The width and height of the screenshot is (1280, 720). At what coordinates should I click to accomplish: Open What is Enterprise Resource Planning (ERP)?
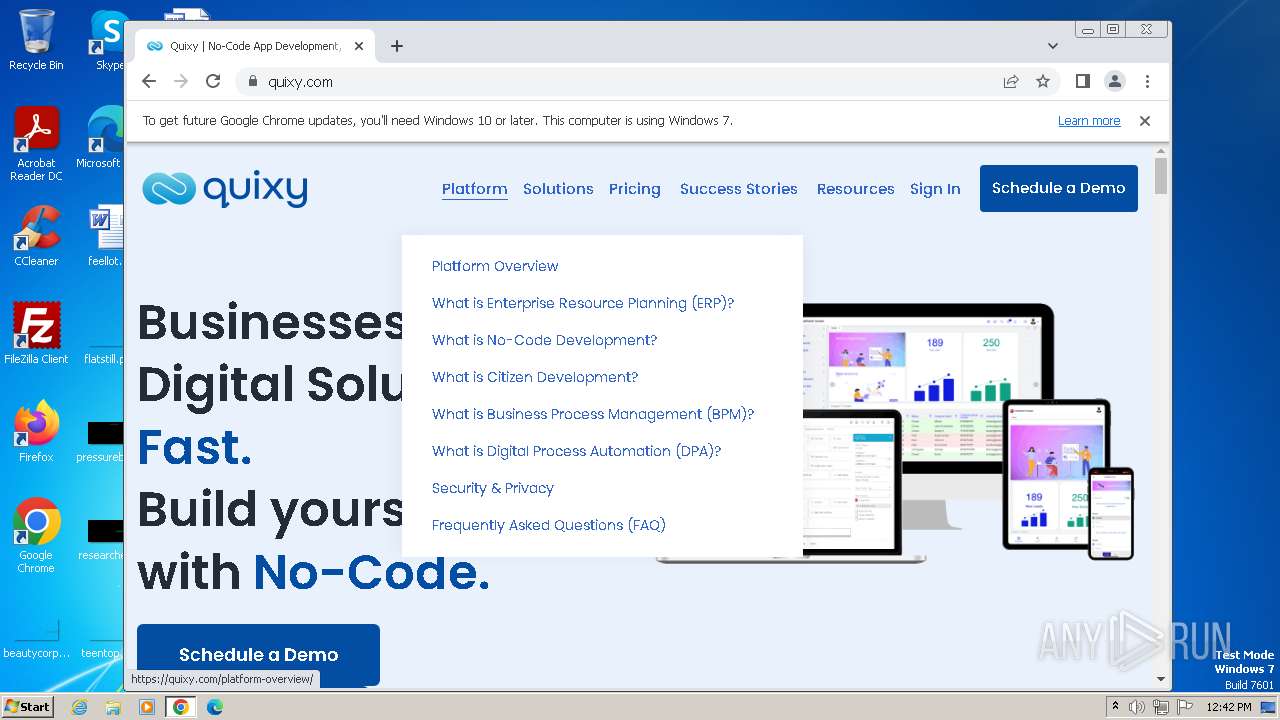(x=583, y=303)
